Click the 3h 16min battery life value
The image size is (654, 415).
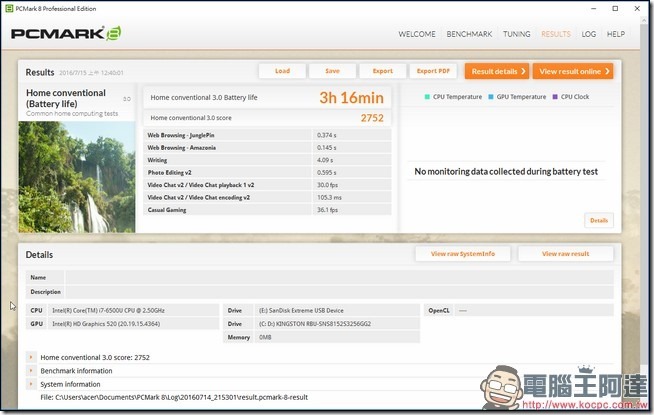(351, 98)
